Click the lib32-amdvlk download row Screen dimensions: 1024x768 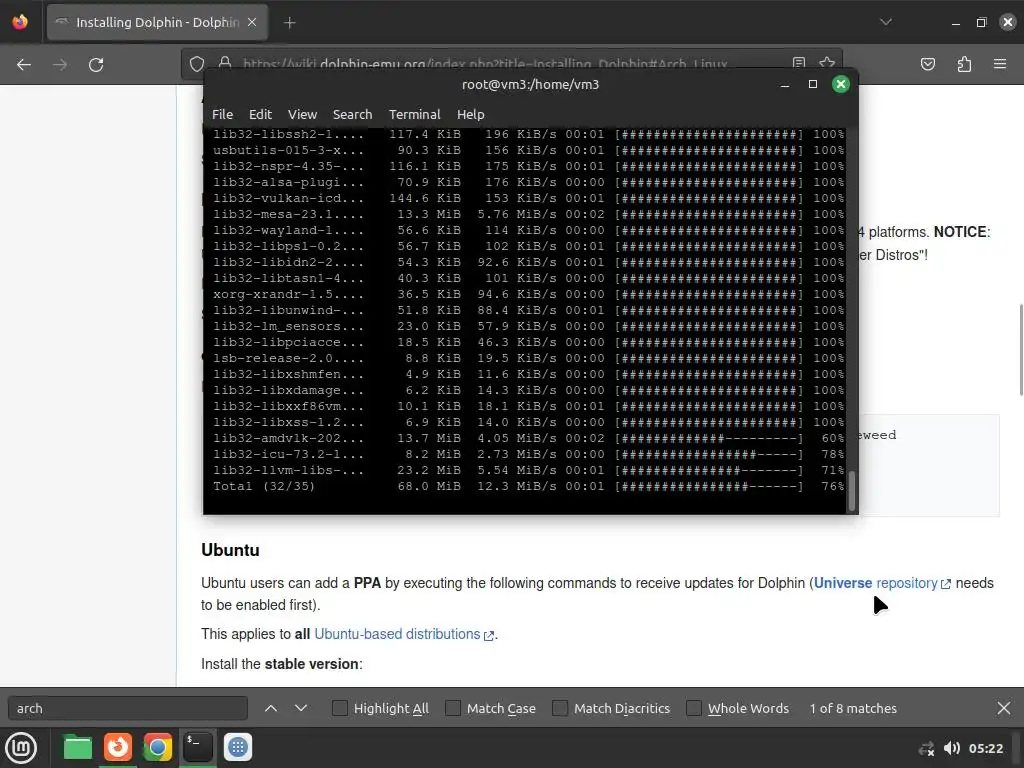[x=528, y=438]
